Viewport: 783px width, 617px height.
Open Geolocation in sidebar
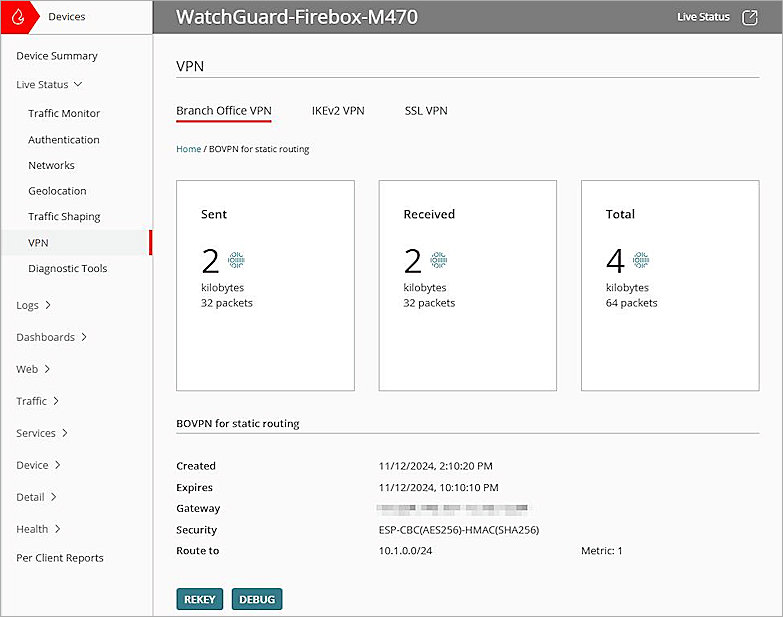57,191
